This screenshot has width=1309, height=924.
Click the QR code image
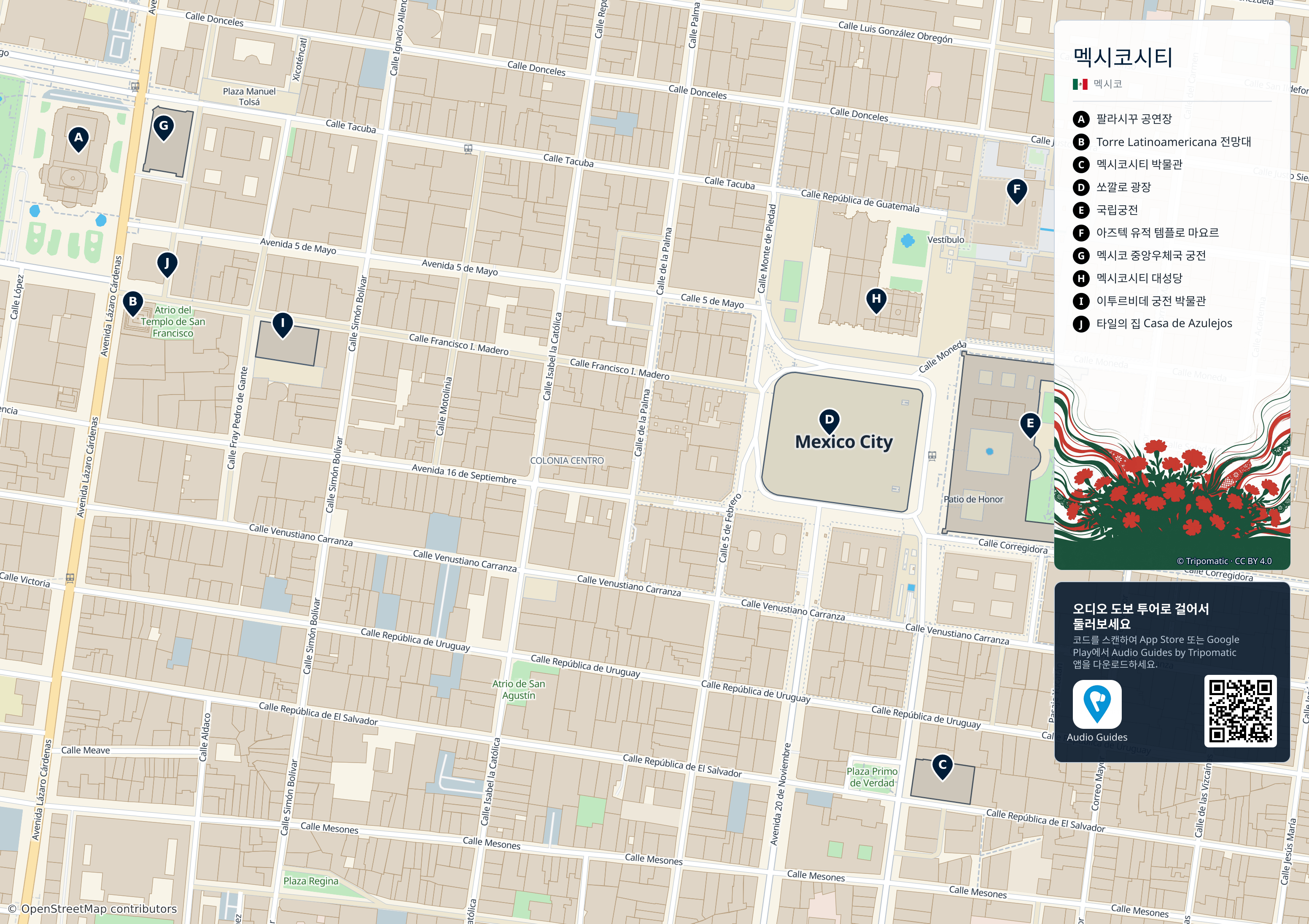[x=1240, y=711]
